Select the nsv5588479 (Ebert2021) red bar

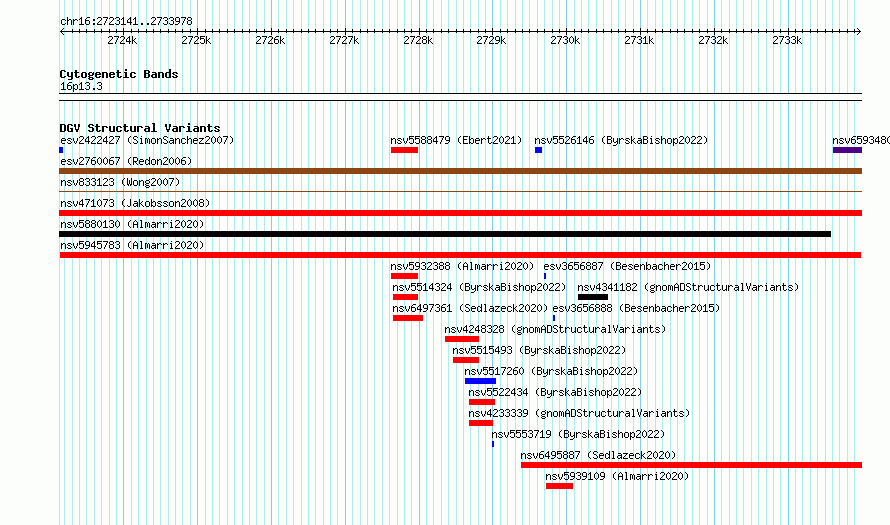pyautogui.click(x=404, y=150)
